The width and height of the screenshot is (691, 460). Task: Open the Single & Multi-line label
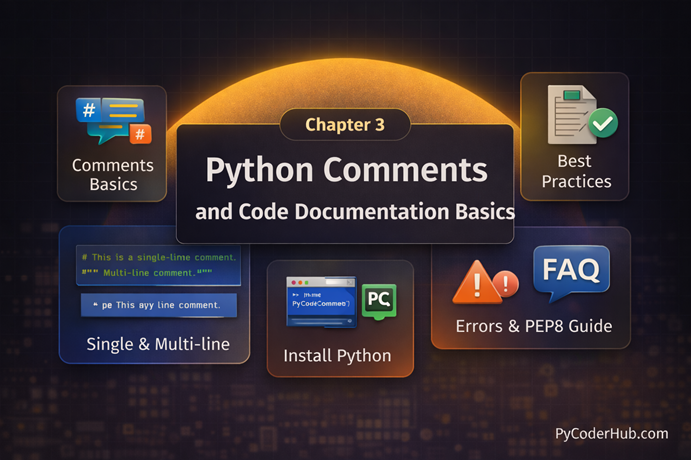click(158, 344)
